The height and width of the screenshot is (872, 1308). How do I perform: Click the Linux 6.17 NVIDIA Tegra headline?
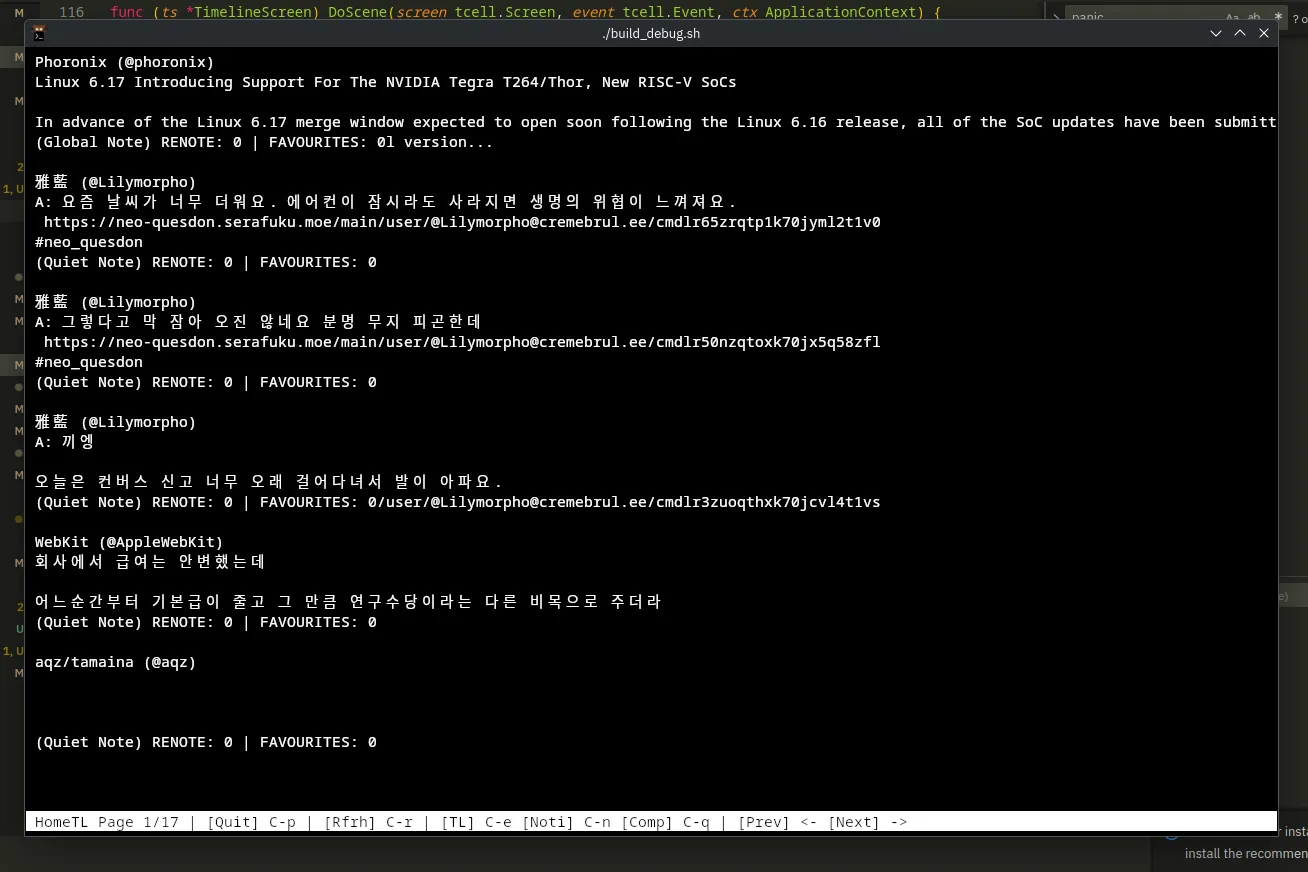click(385, 82)
